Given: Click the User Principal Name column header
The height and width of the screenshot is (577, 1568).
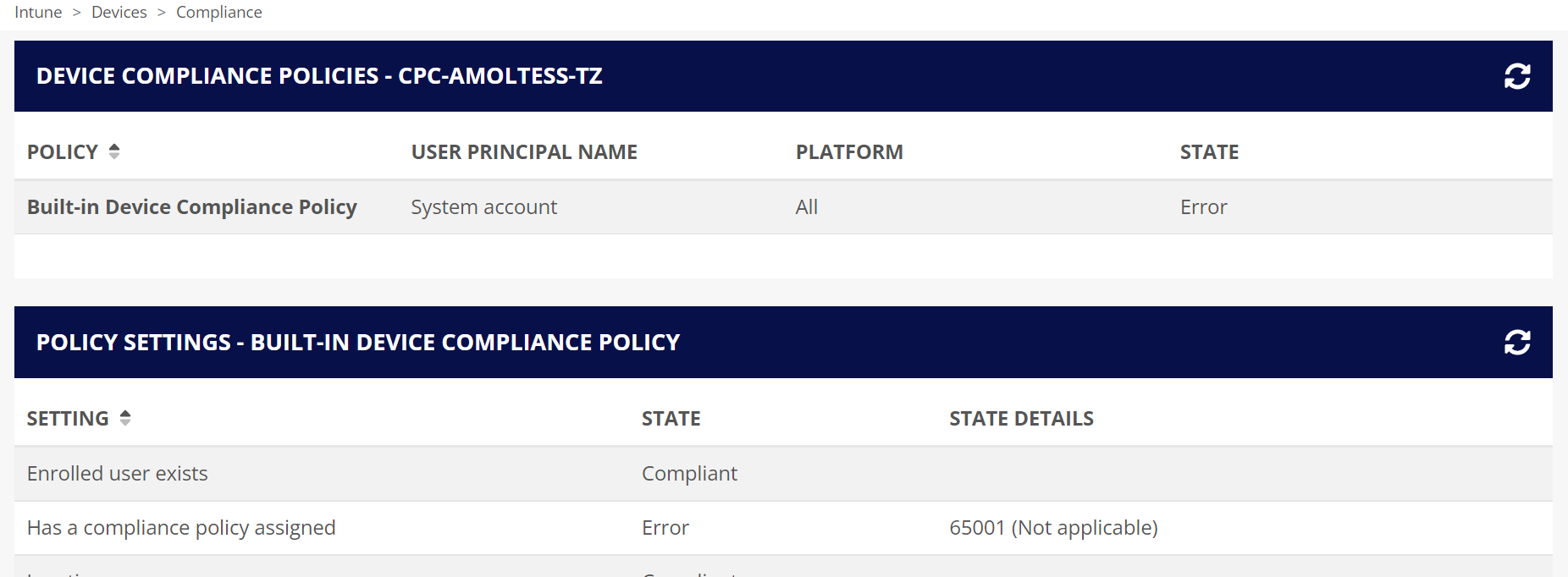Looking at the screenshot, I should pyautogui.click(x=524, y=152).
